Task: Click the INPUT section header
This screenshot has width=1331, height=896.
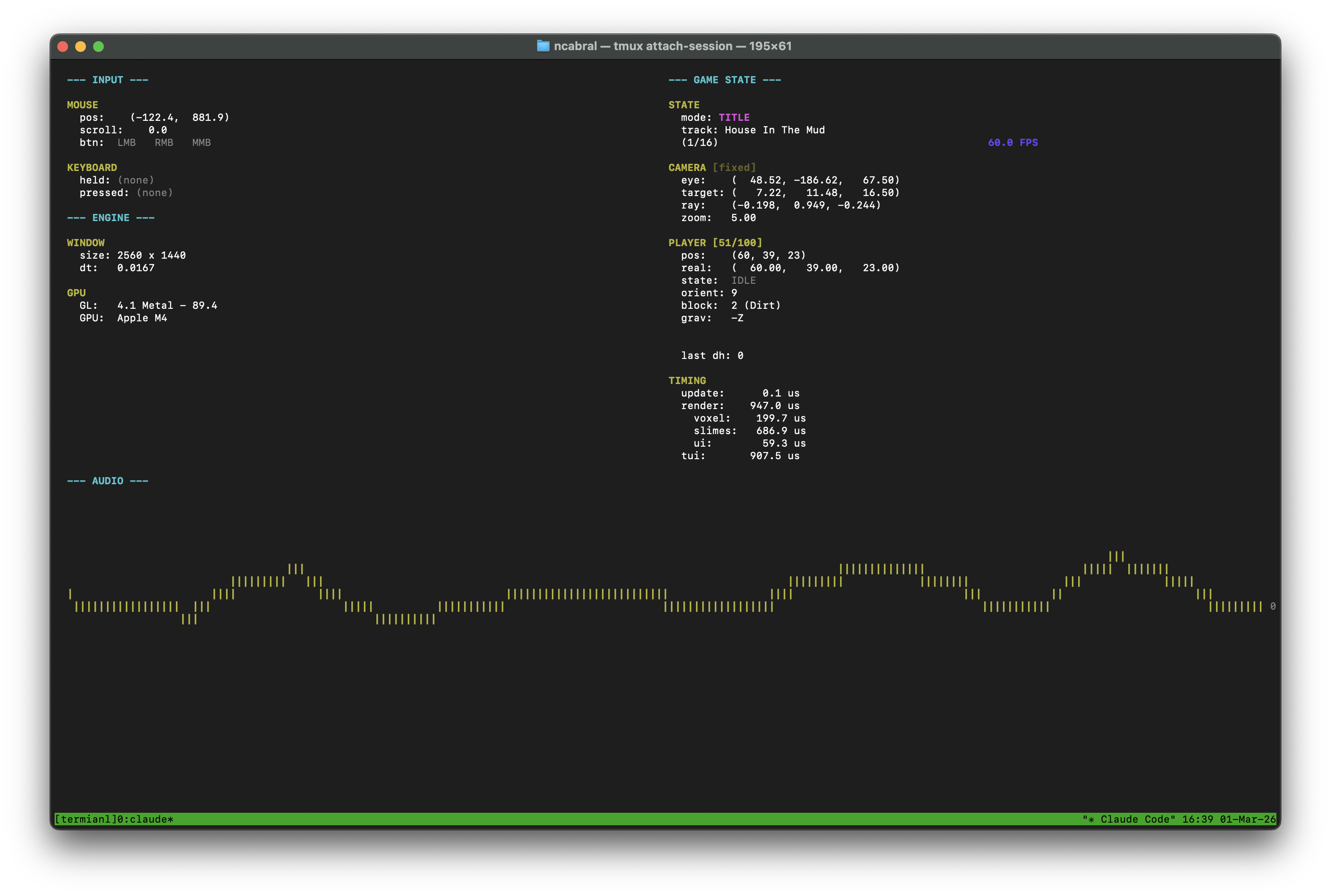Action: click(107, 80)
